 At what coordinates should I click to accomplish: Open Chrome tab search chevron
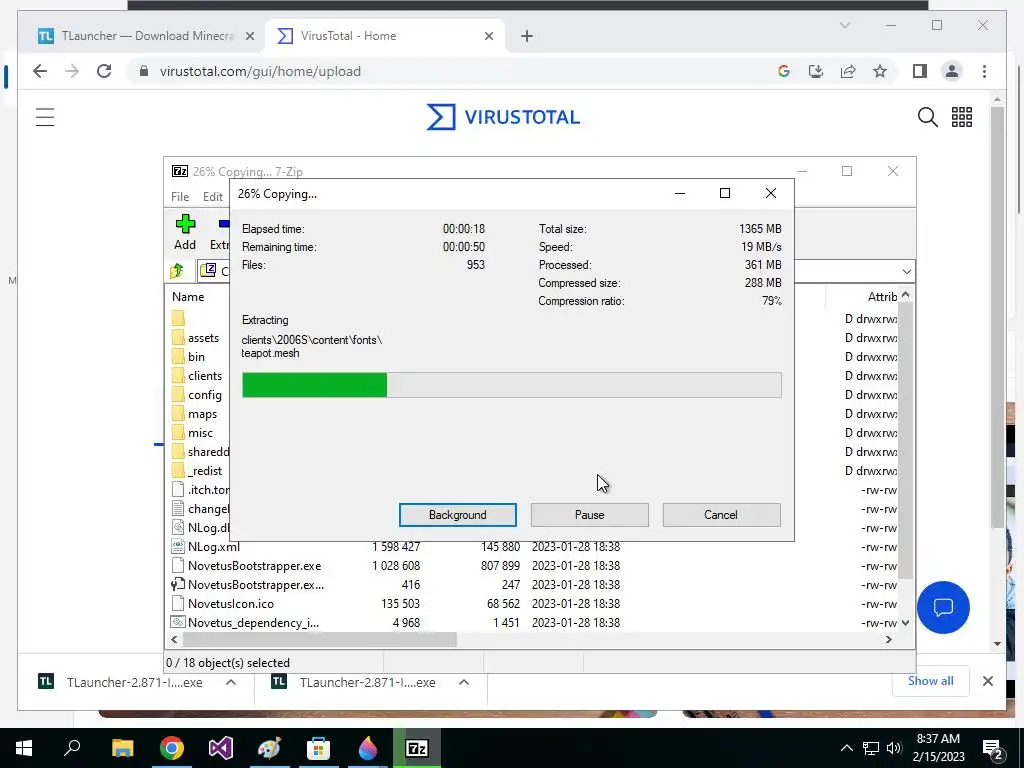tap(844, 25)
